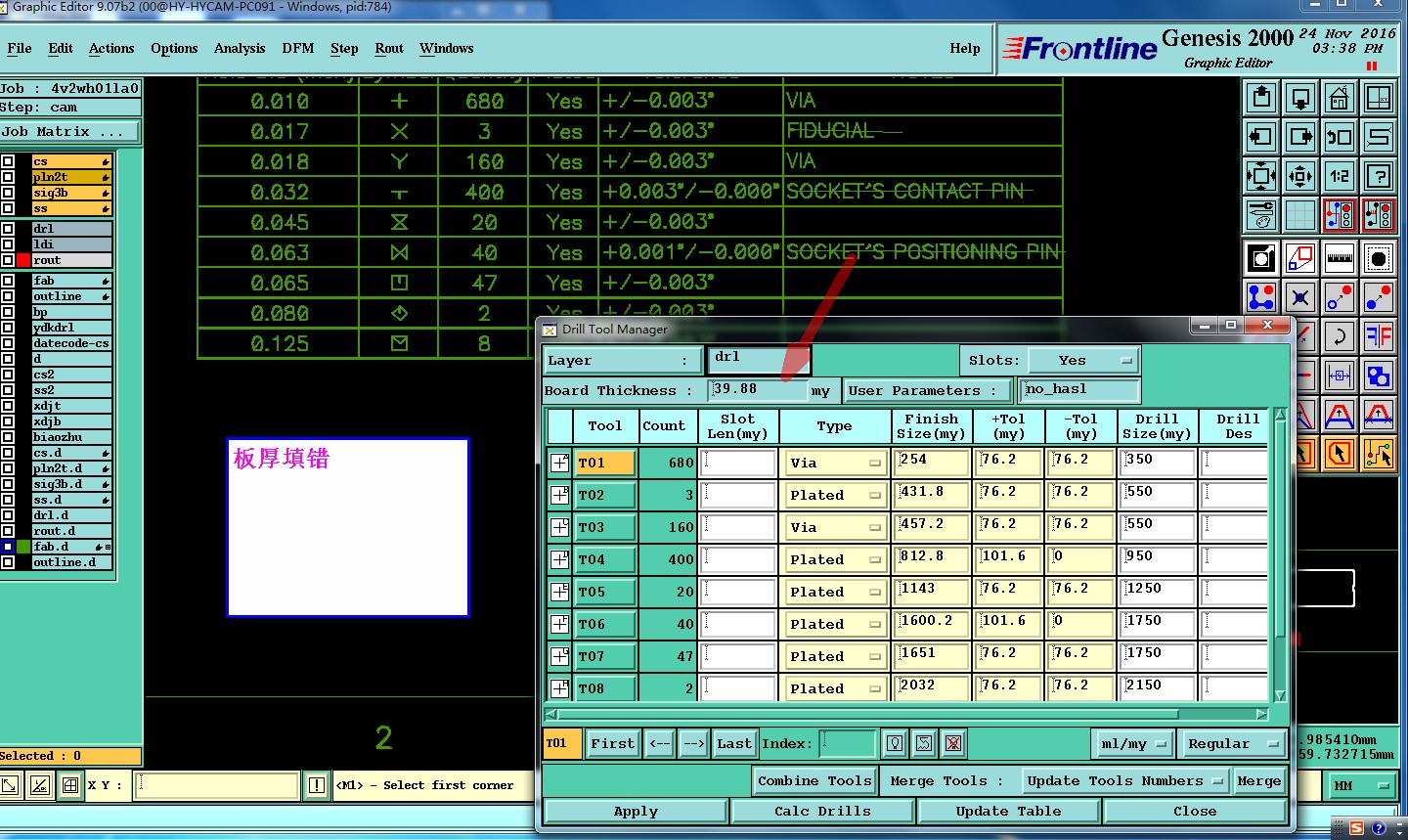This screenshot has width=1408, height=840.
Task: Toggle the checkbox for layer rout
Action: (8, 260)
